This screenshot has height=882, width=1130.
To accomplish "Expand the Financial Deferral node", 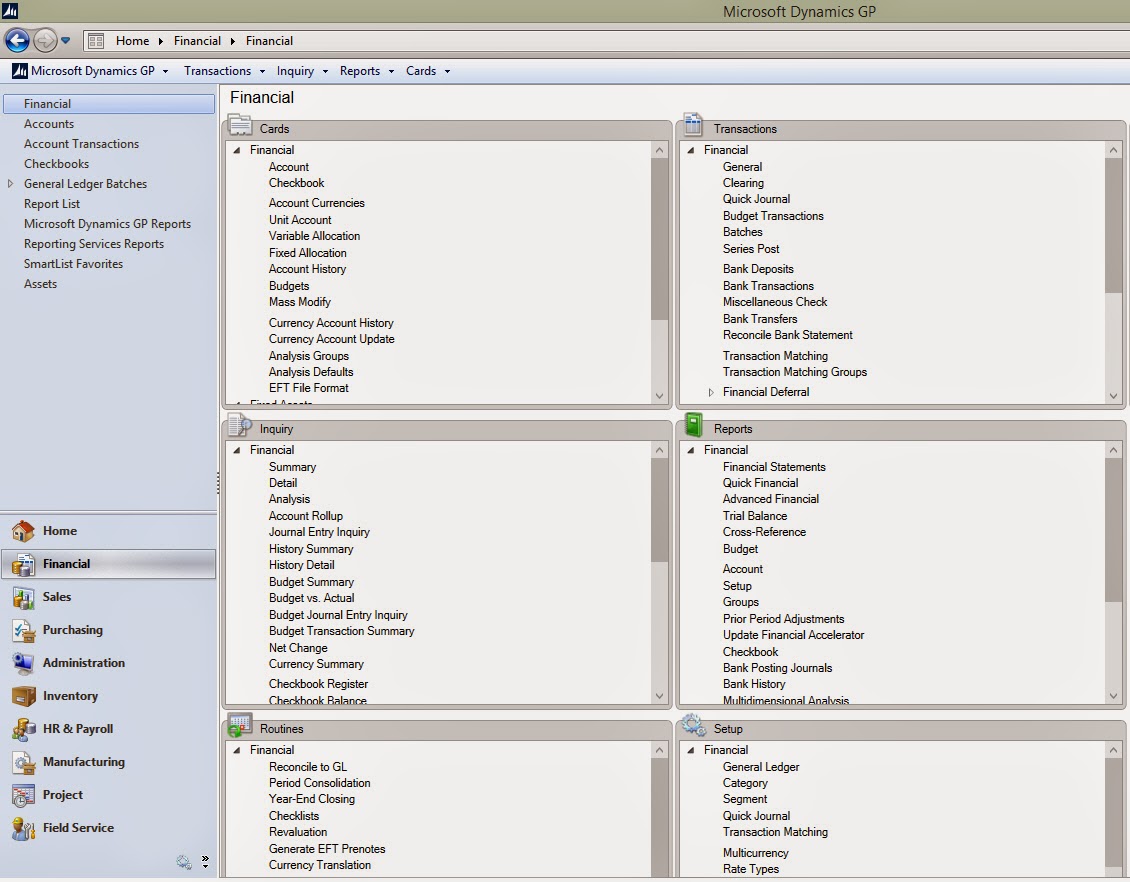I will point(711,392).
